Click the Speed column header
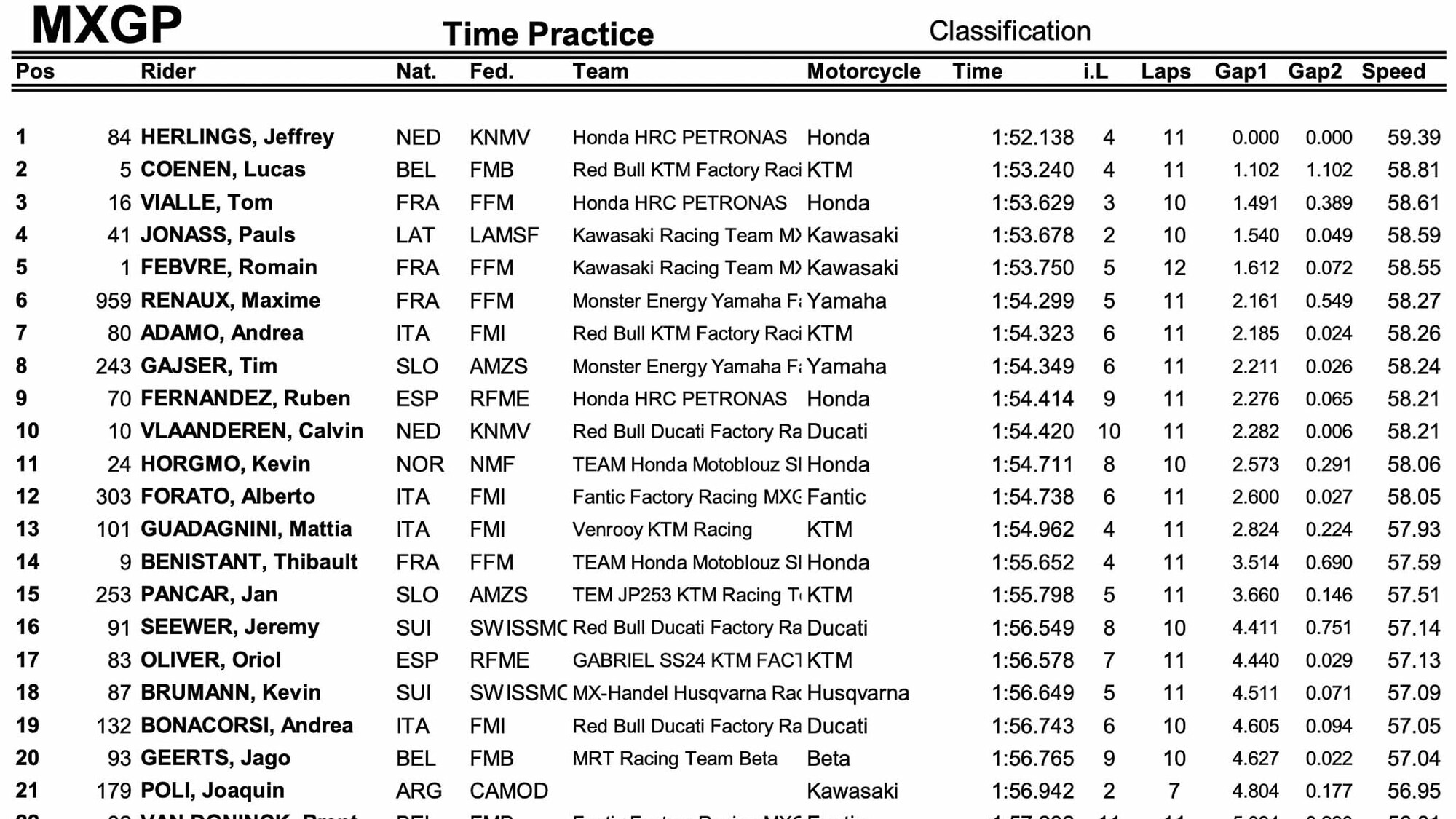This screenshot has height=819, width=1456. point(1393,71)
